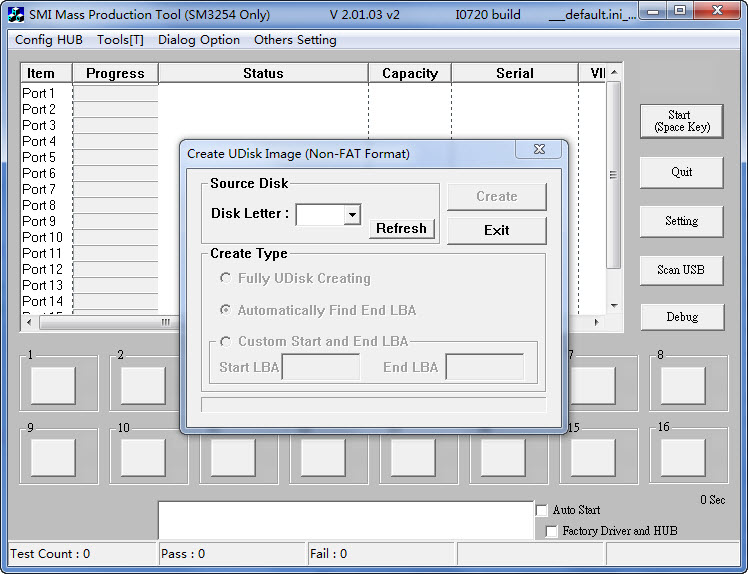This screenshot has width=748, height=574.
Task: Click the Port 7 progress bar
Action: [x=115, y=189]
